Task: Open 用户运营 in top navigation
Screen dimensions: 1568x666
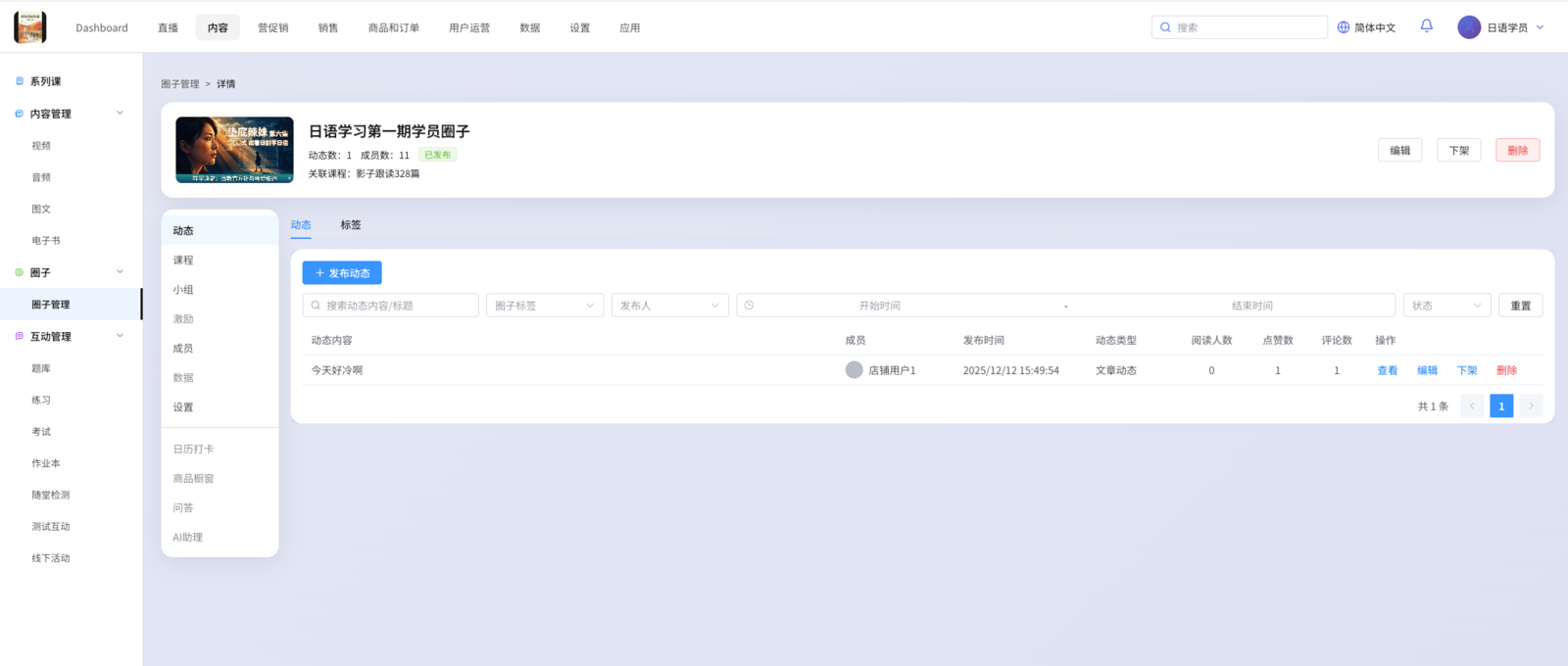Action: click(469, 27)
